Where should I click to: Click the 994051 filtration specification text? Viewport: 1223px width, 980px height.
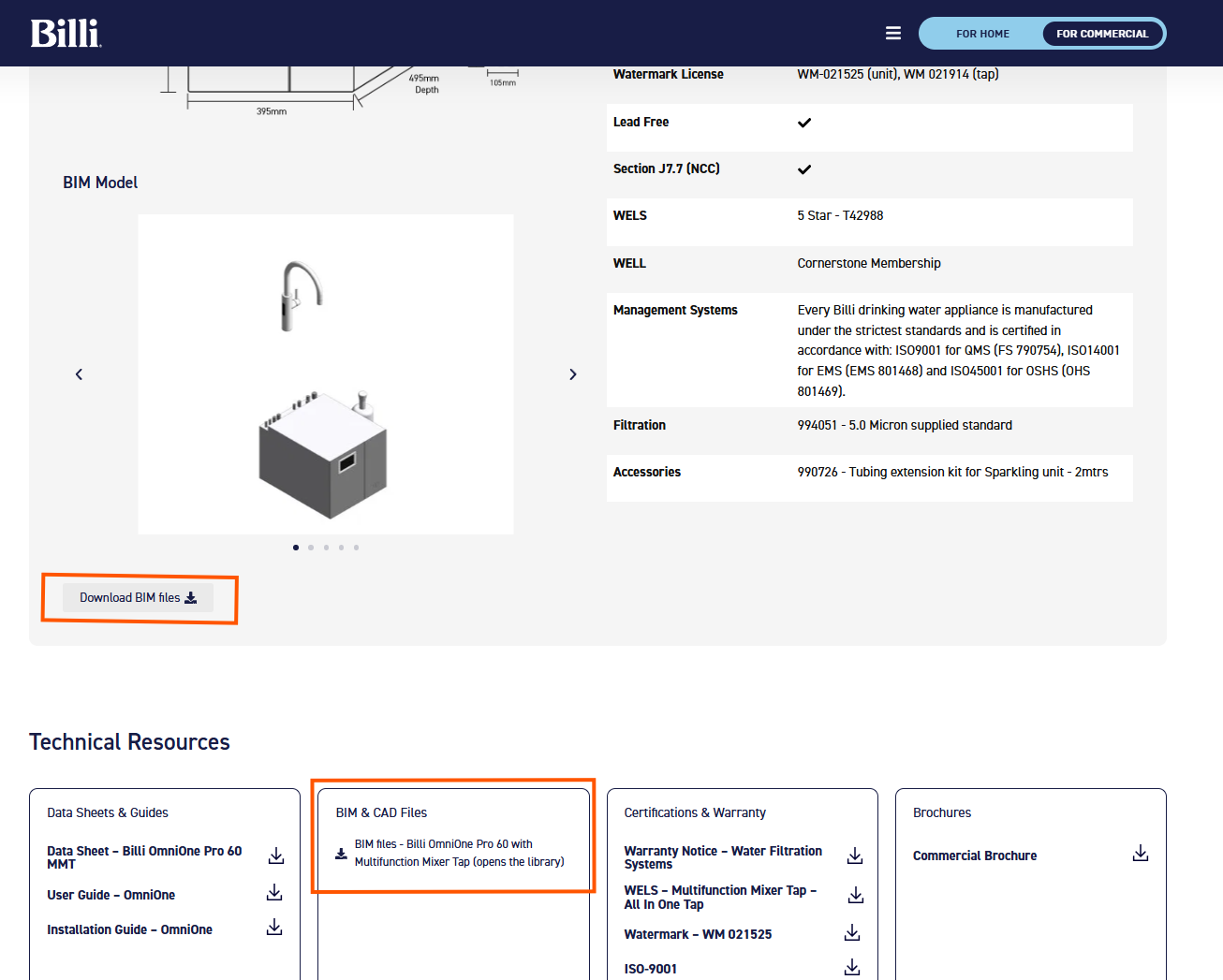[x=905, y=425]
